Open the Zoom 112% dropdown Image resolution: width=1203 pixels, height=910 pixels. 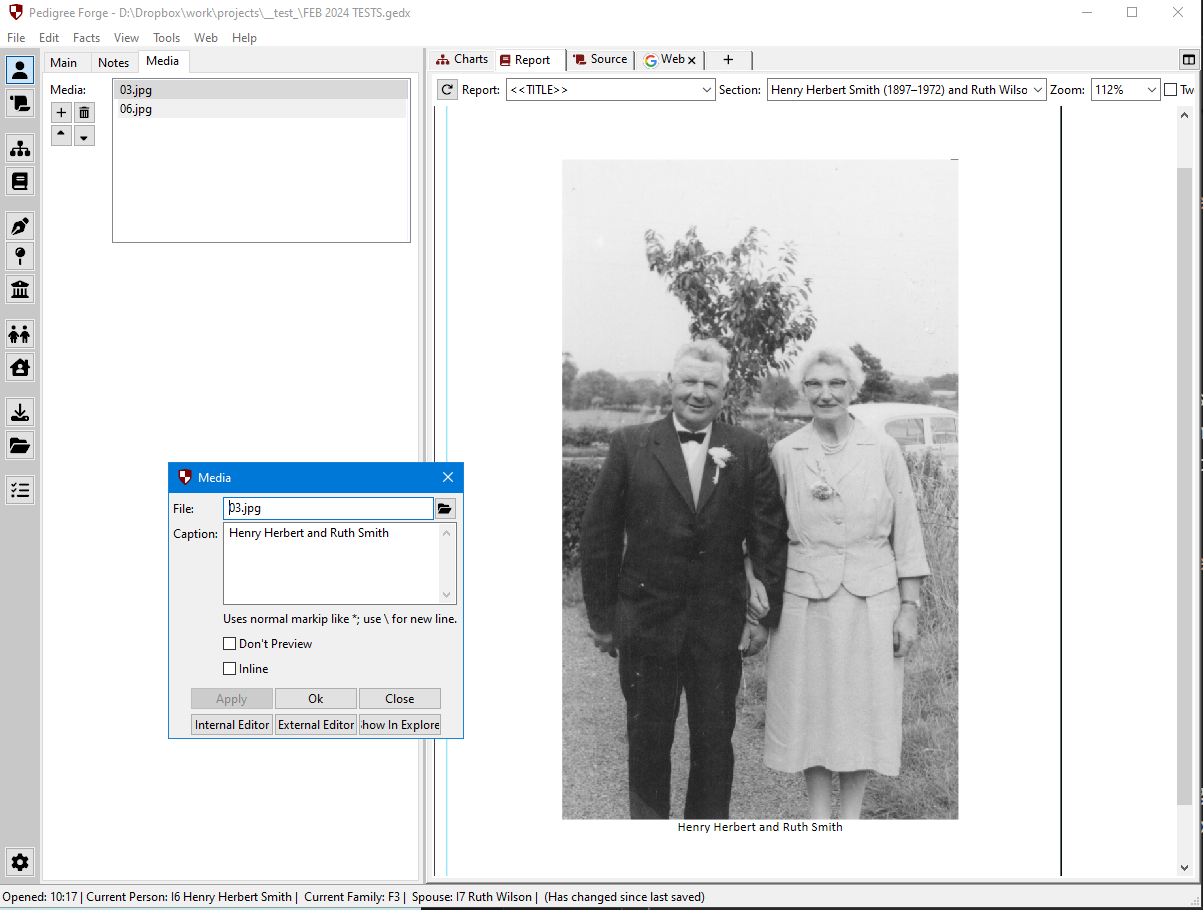pyautogui.click(x=1125, y=90)
